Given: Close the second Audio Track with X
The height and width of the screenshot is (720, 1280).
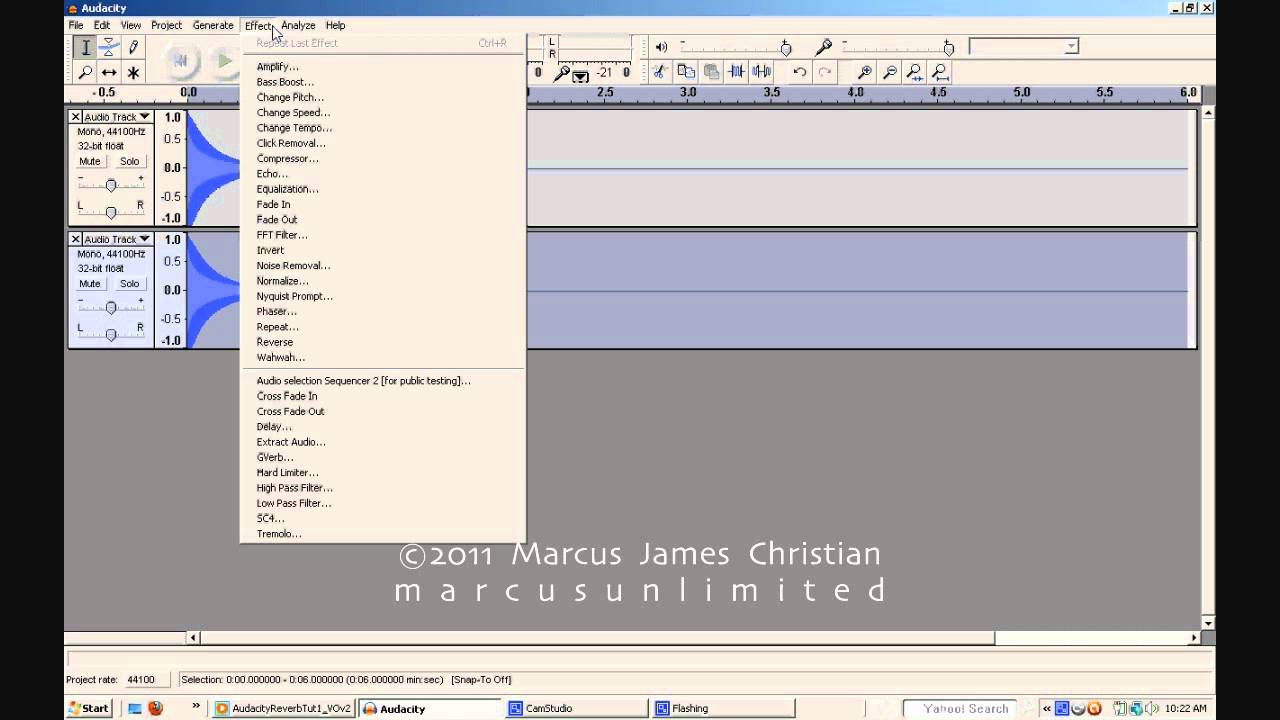Looking at the screenshot, I should click(76, 239).
